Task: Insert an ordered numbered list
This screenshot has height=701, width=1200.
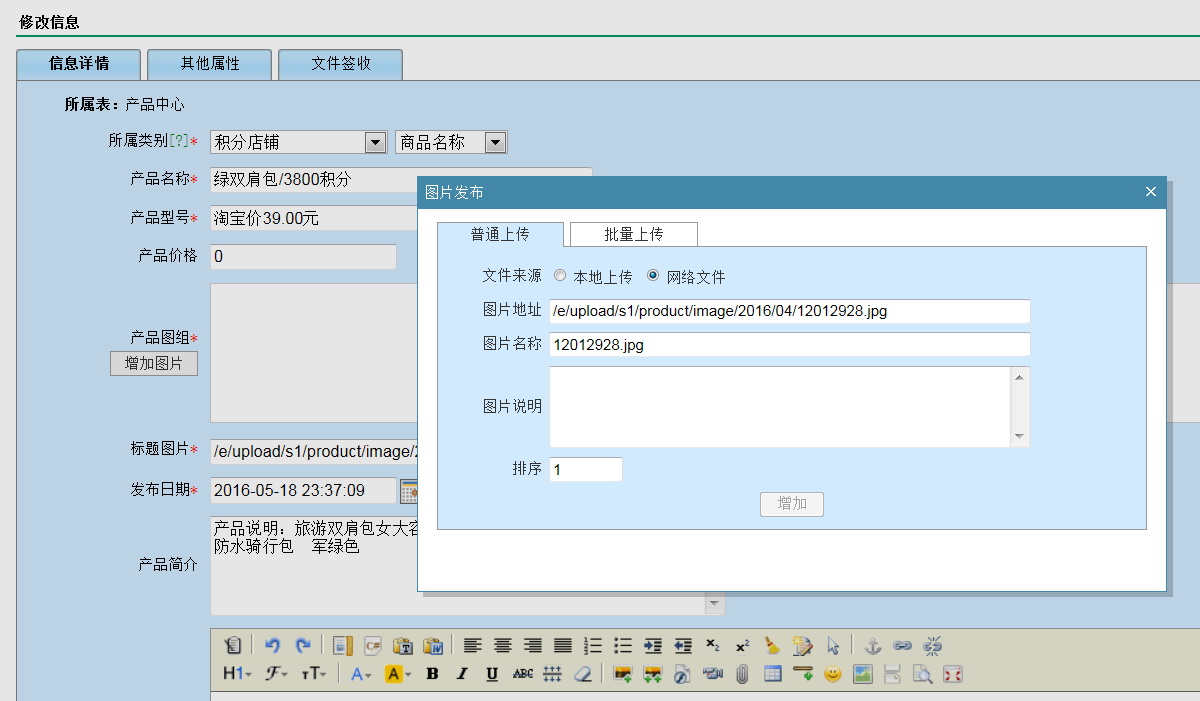Action: coord(593,646)
